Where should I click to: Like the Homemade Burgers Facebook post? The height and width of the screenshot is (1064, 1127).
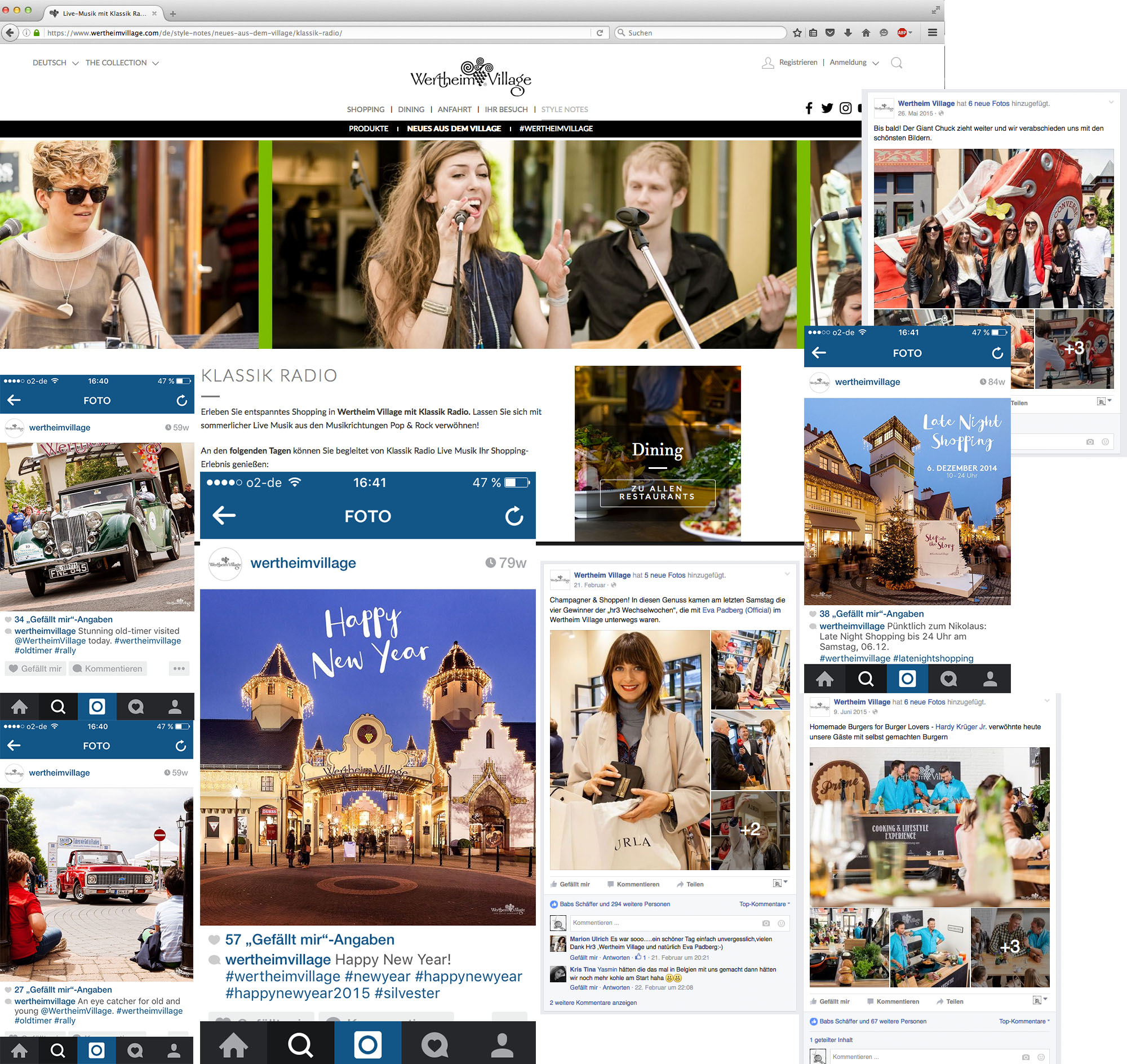pos(829,1001)
